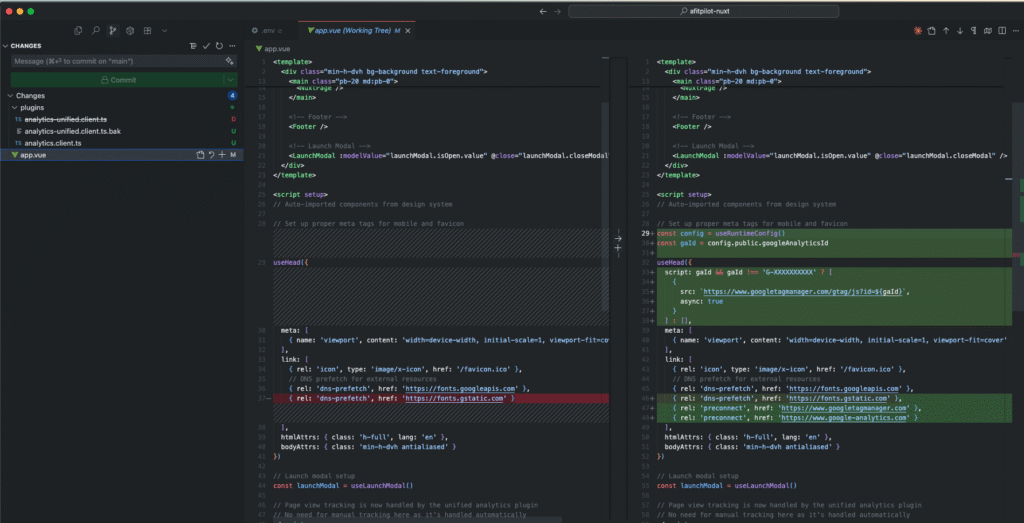Open the Extensions view icon
The width and height of the screenshot is (1024, 523).
[146, 32]
